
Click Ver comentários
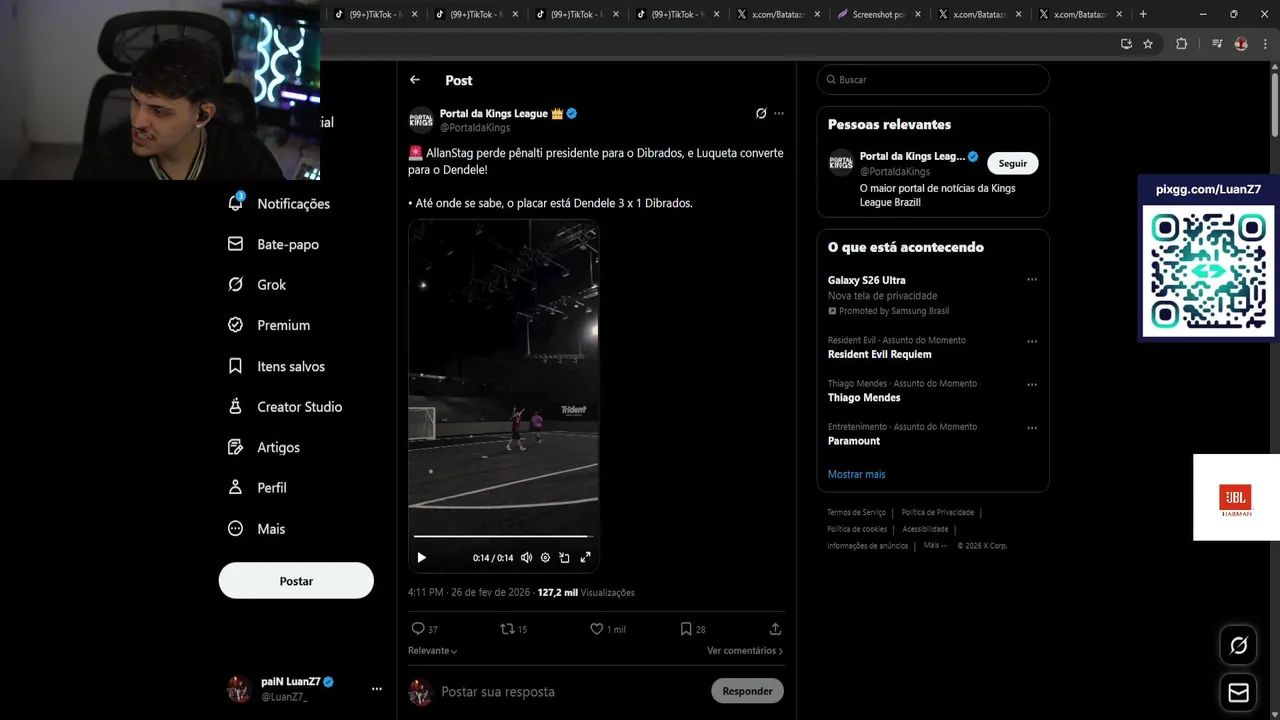pos(745,651)
